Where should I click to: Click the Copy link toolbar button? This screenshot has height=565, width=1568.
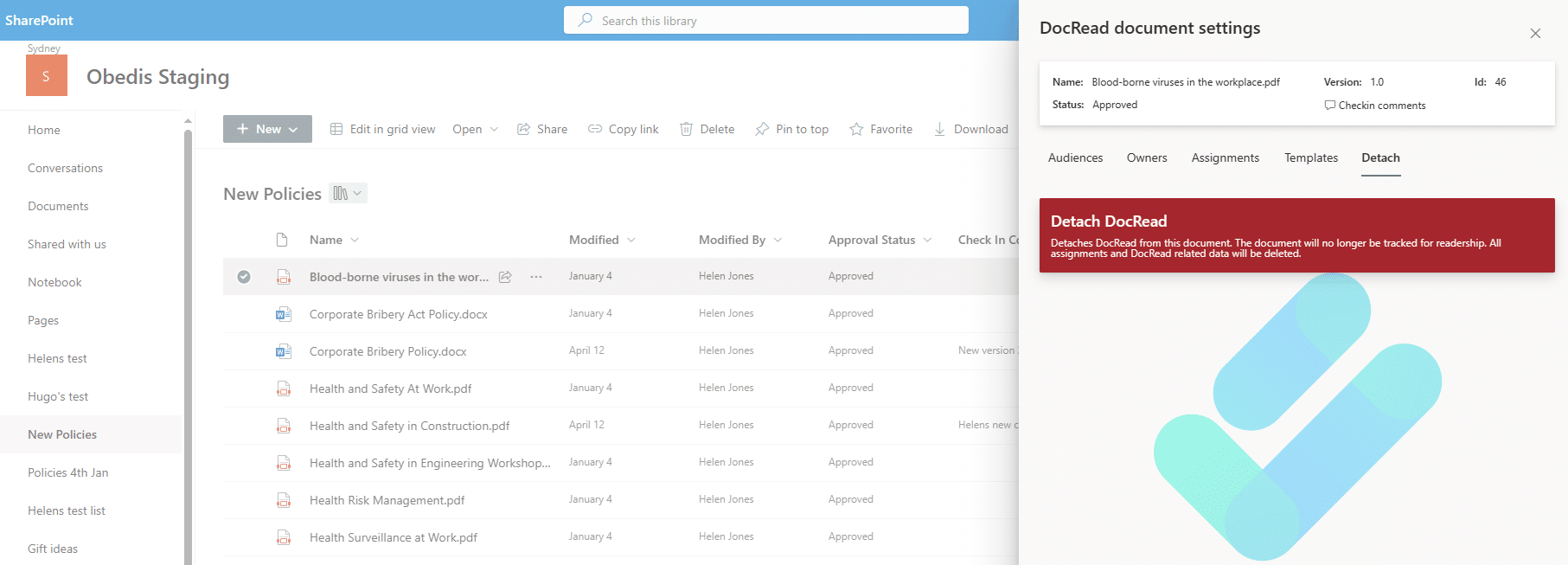pos(623,129)
